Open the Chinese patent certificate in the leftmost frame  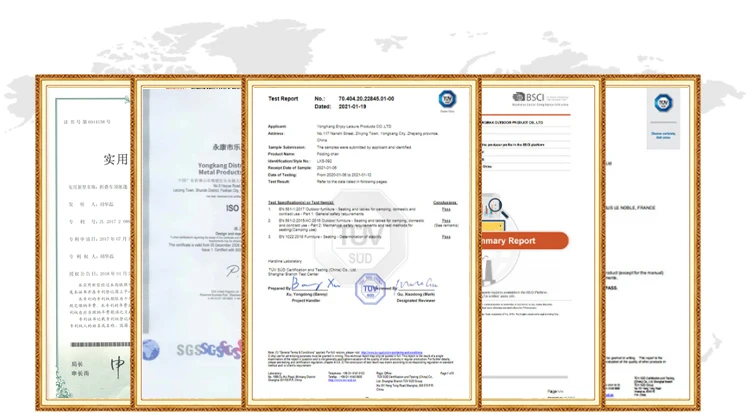[x=84, y=243]
